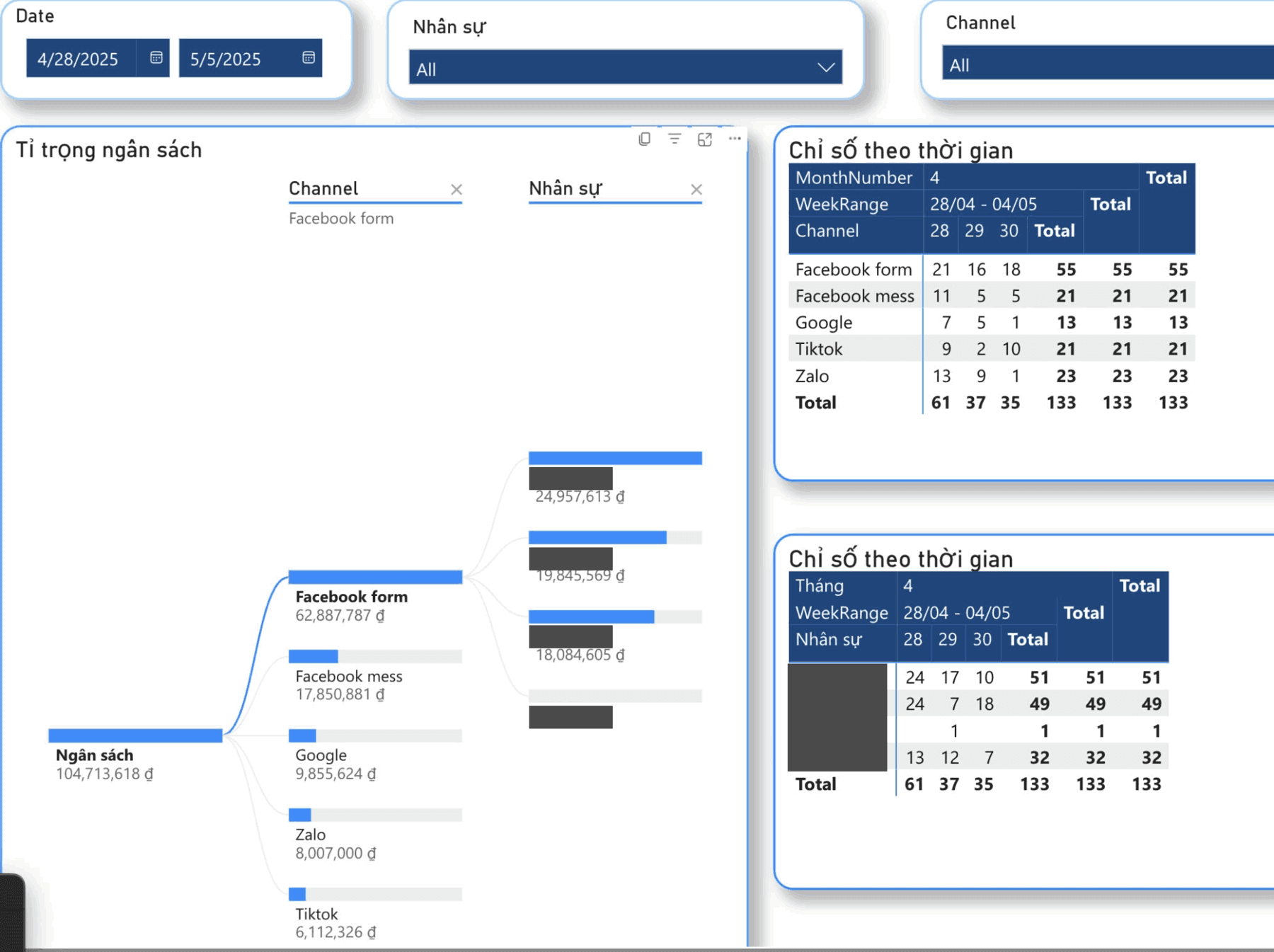Open the Channel slicer dropdown
This screenshot has height=952, width=1274.
1108,63
